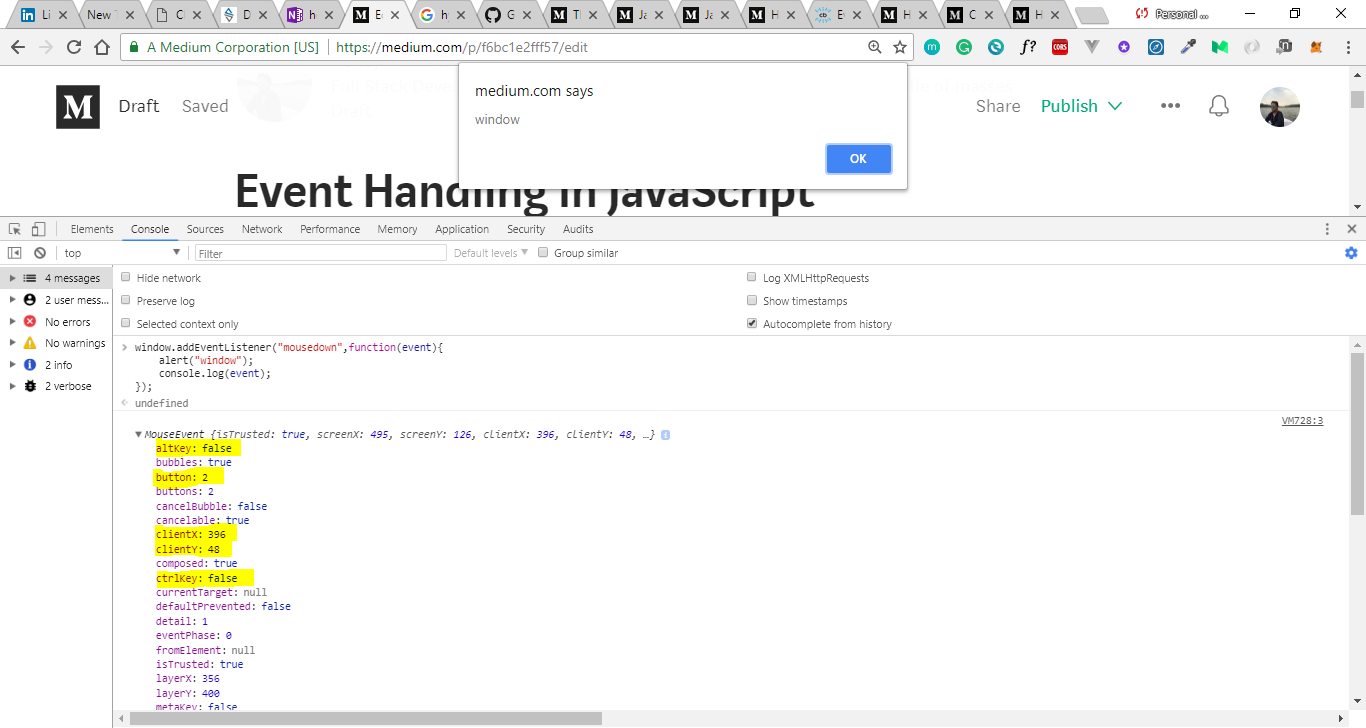
Task: Open the Memory tab
Action: click(397, 229)
